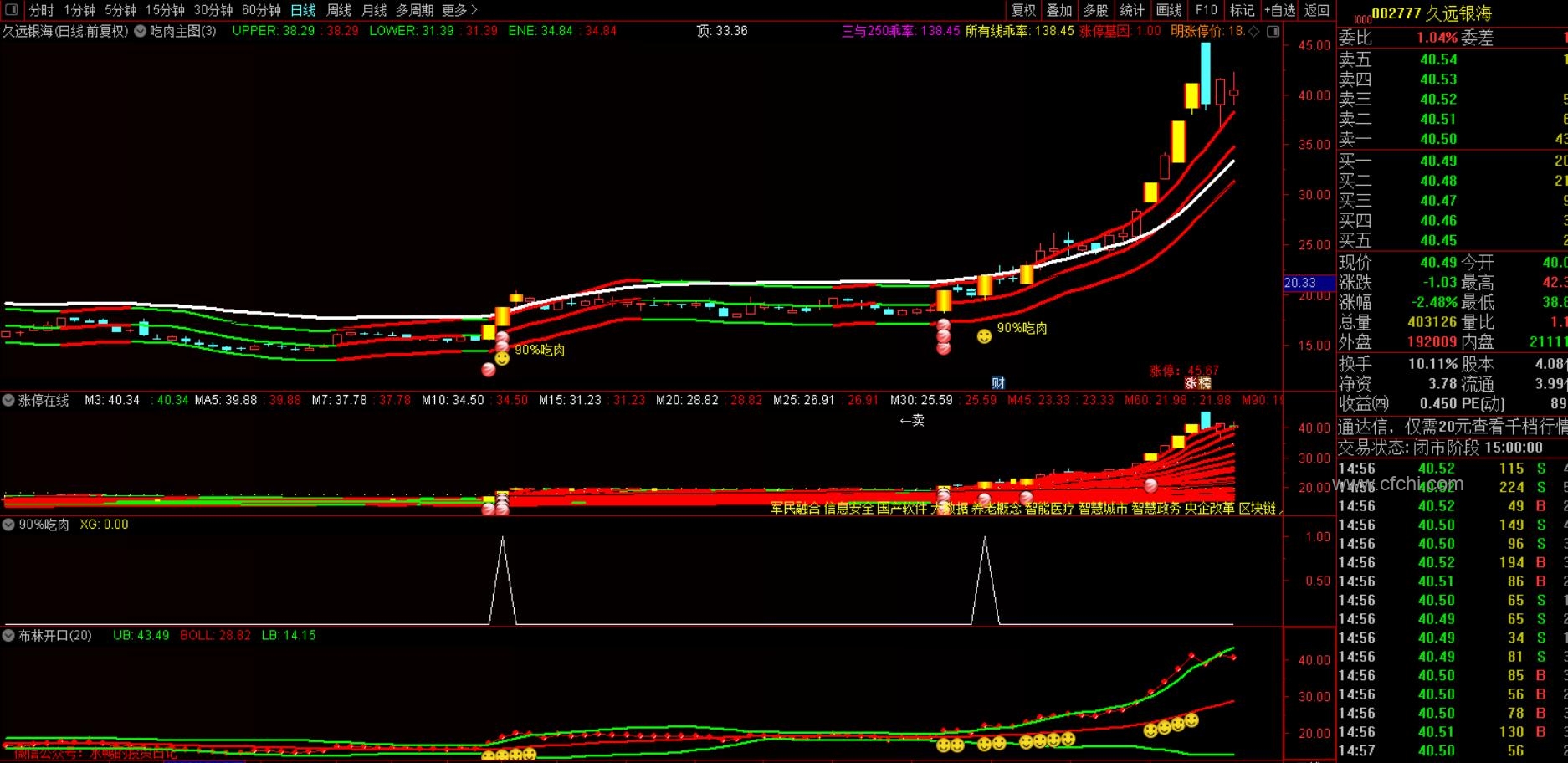Click the 央企改革 concept tag
Viewport: 1568px width, 763px height.
tap(1209, 508)
